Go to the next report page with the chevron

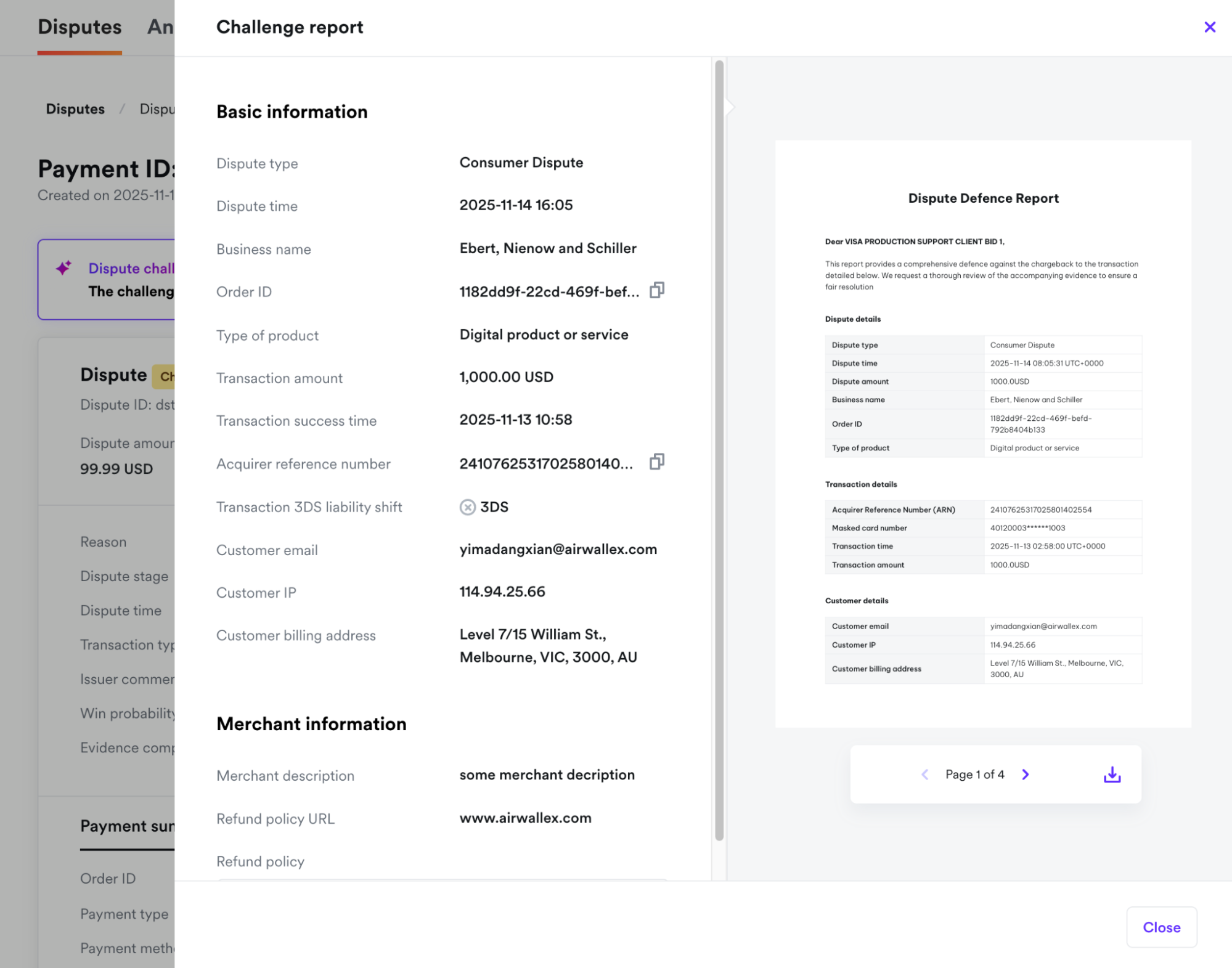[1025, 775]
